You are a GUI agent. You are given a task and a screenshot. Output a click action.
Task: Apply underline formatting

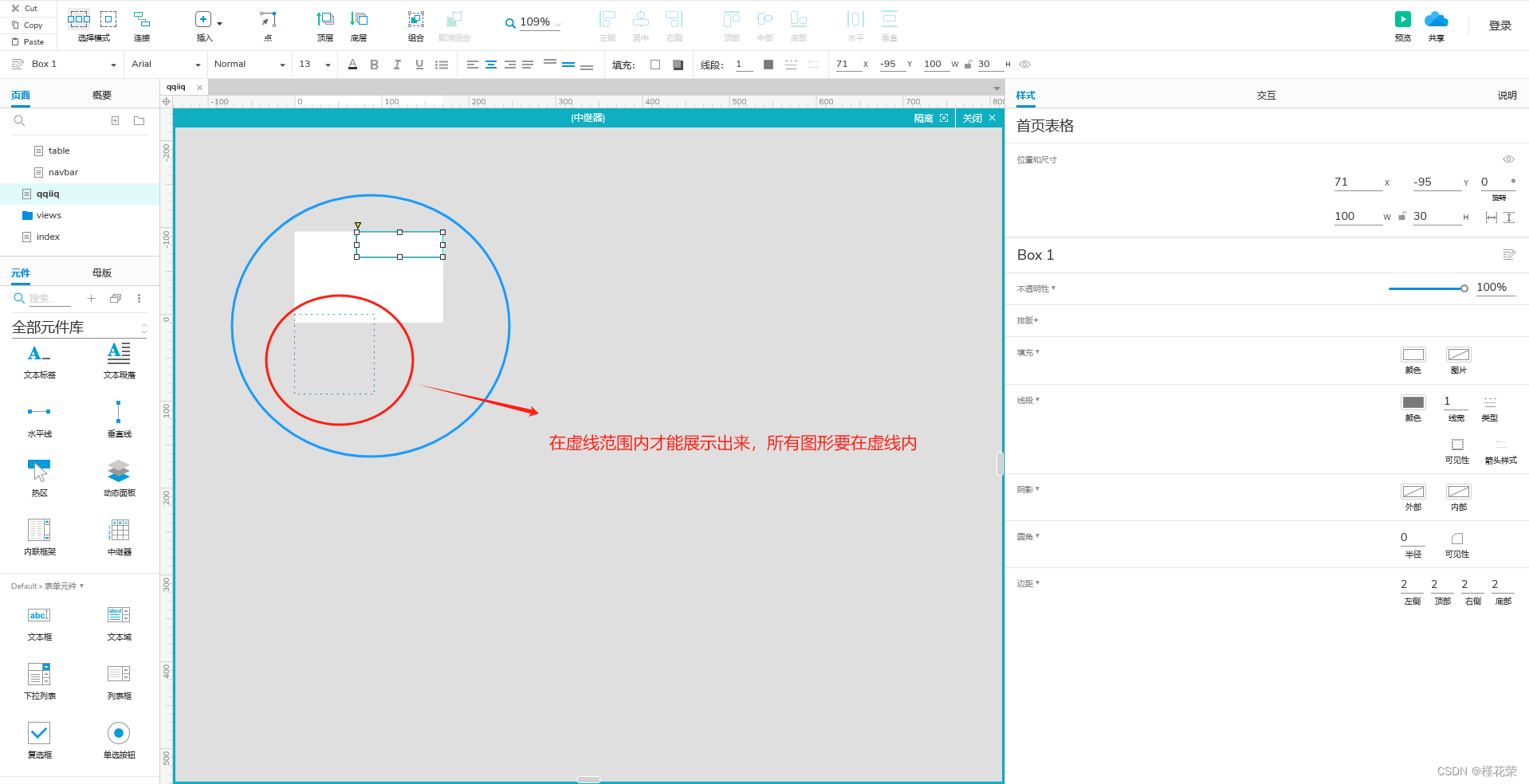[419, 65]
